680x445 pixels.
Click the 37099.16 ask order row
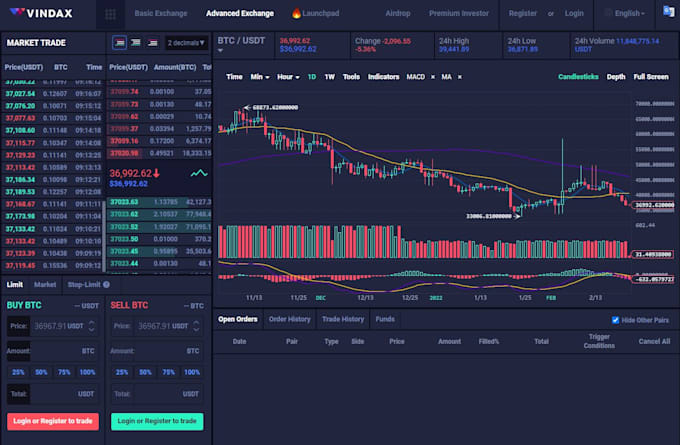click(159, 141)
